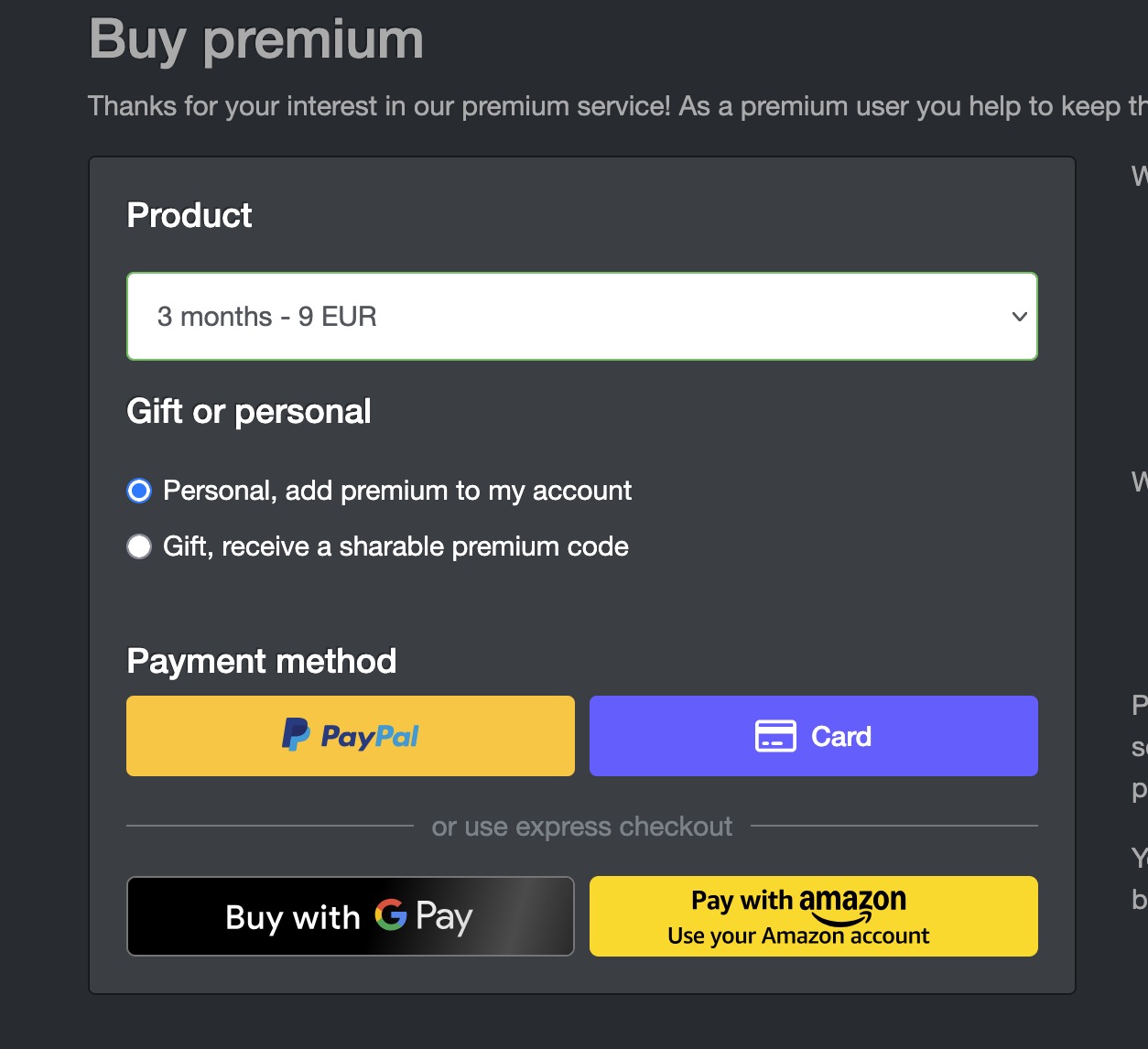Click the 'Payment method' heading
This screenshot has width=1148, height=1049.
click(x=262, y=661)
